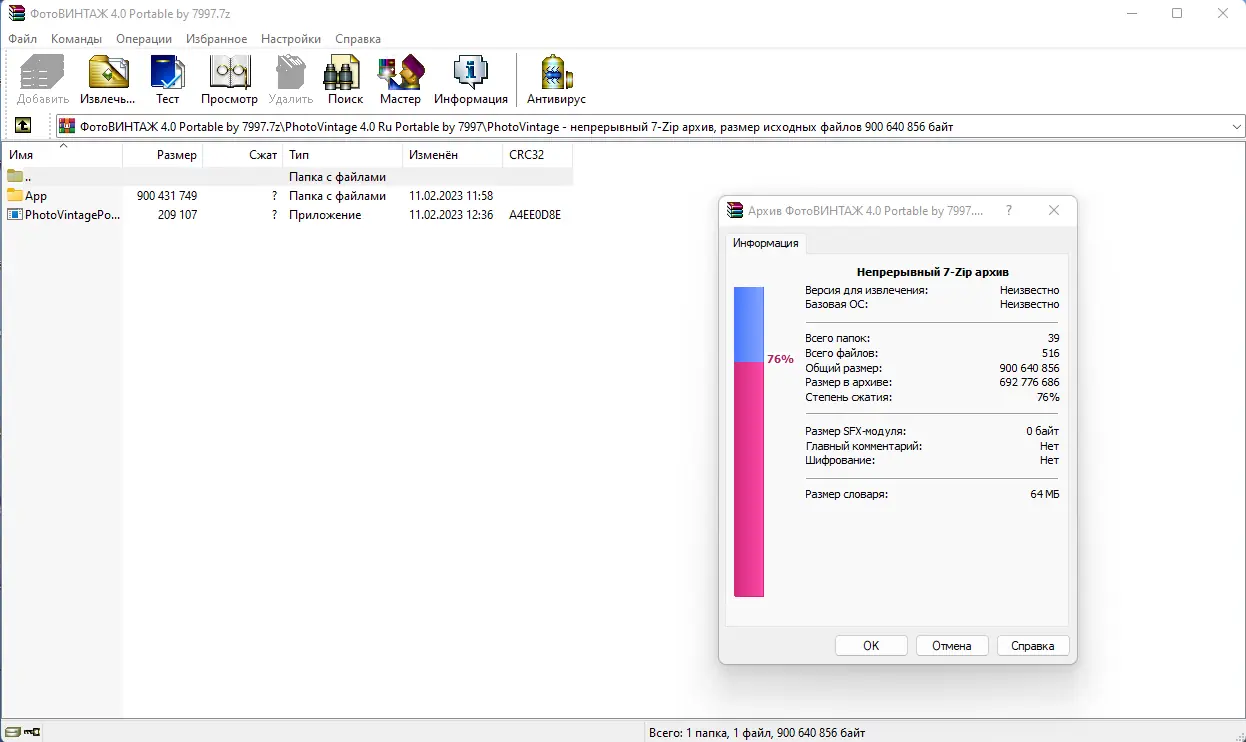Go up one folder level arrow icon

(23, 126)
